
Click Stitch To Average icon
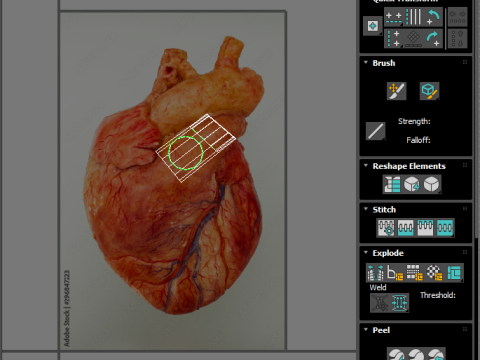(406, 228)
